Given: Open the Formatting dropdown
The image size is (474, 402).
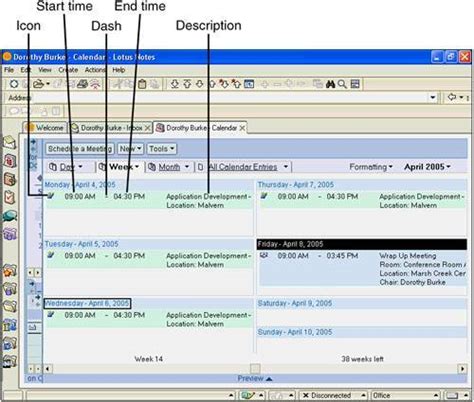Looking at the screenshot, I should pos(371,167).
